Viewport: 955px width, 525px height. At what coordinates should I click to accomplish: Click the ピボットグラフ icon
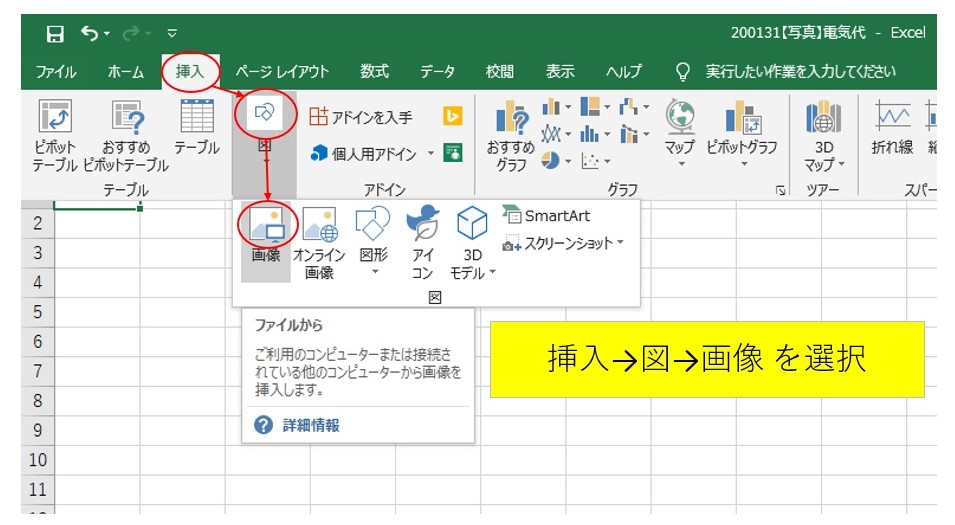pyautogui.click(x=742, y=118)
